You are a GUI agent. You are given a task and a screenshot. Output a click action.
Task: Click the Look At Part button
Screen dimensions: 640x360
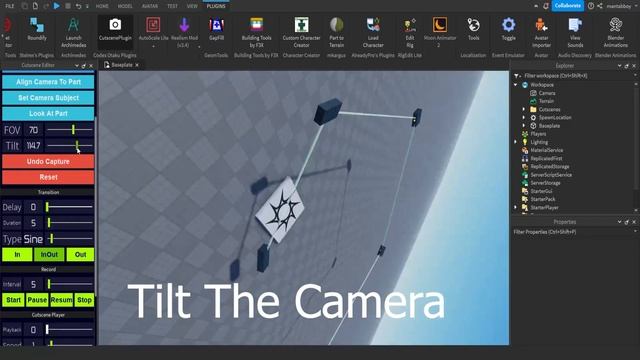tap(48, 113)
